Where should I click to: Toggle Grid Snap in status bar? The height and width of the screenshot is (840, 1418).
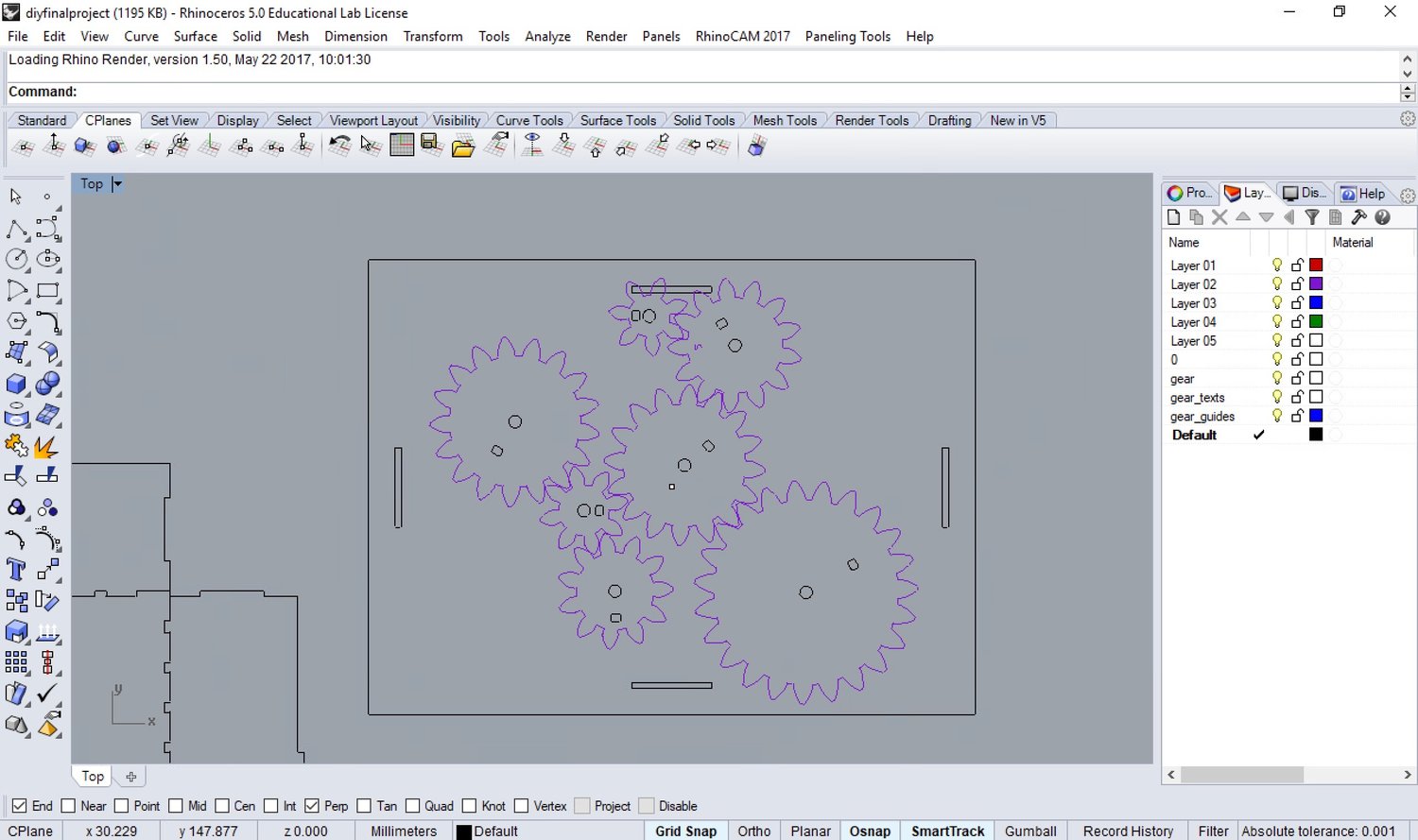(x=686, y=831)
